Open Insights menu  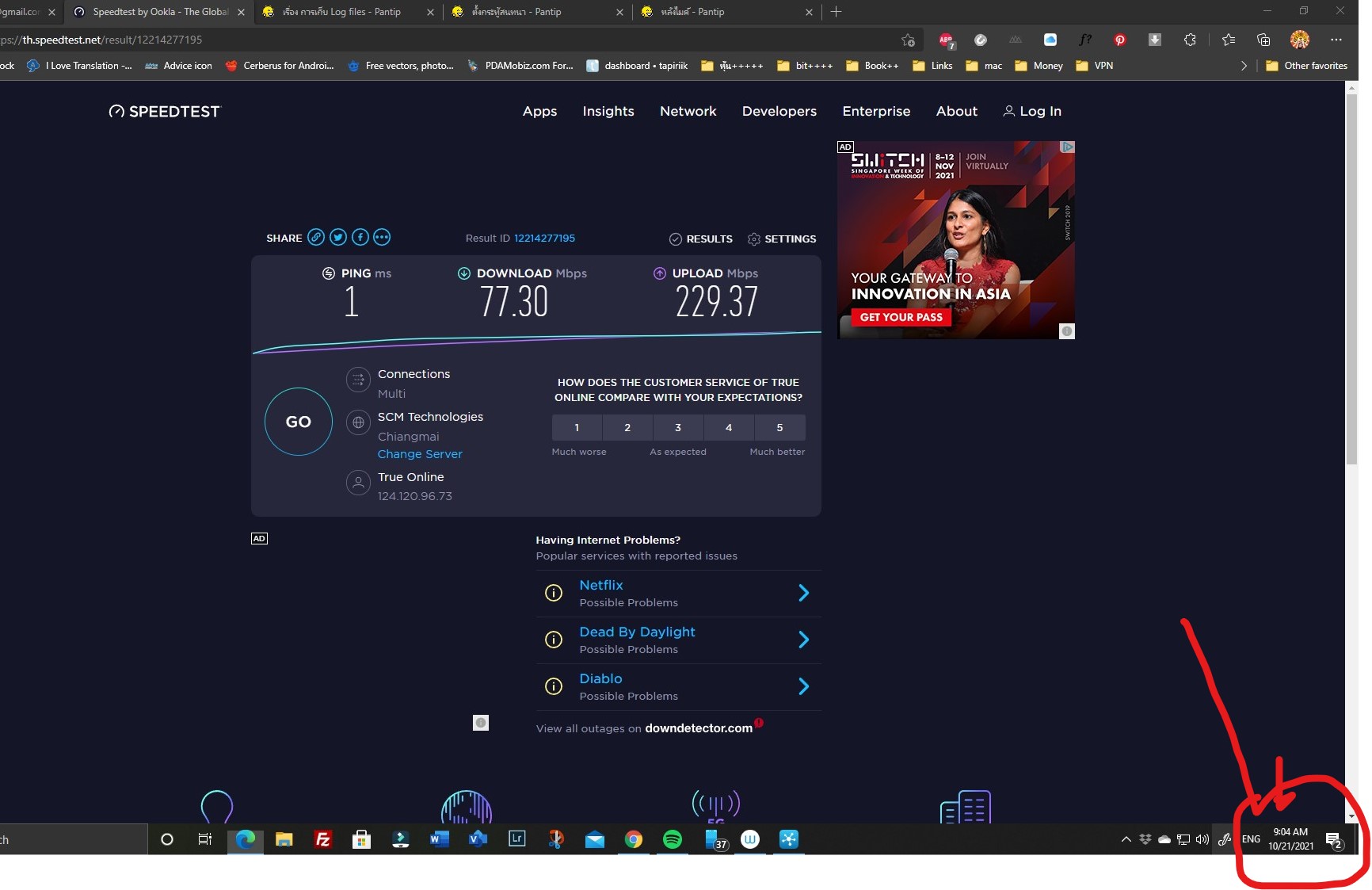[608, 111]
